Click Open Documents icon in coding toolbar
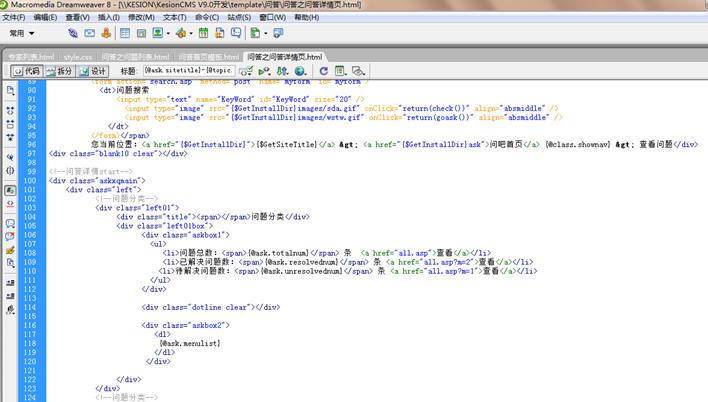This screenshot has height=402, width=708. click(10, 90)
